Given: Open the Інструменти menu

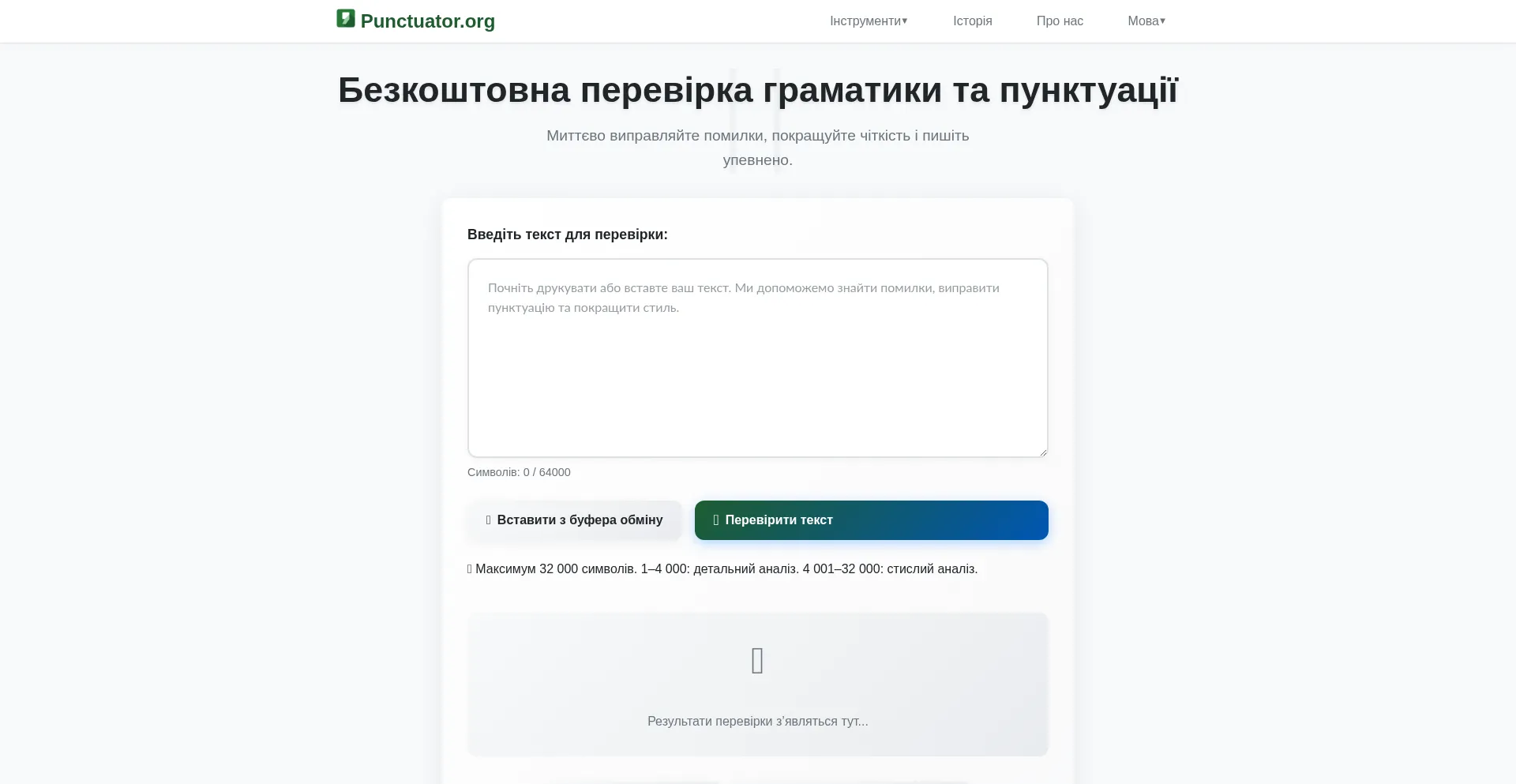Looking at the screenshot, I should pyautogui.click(x=865, y=21).
